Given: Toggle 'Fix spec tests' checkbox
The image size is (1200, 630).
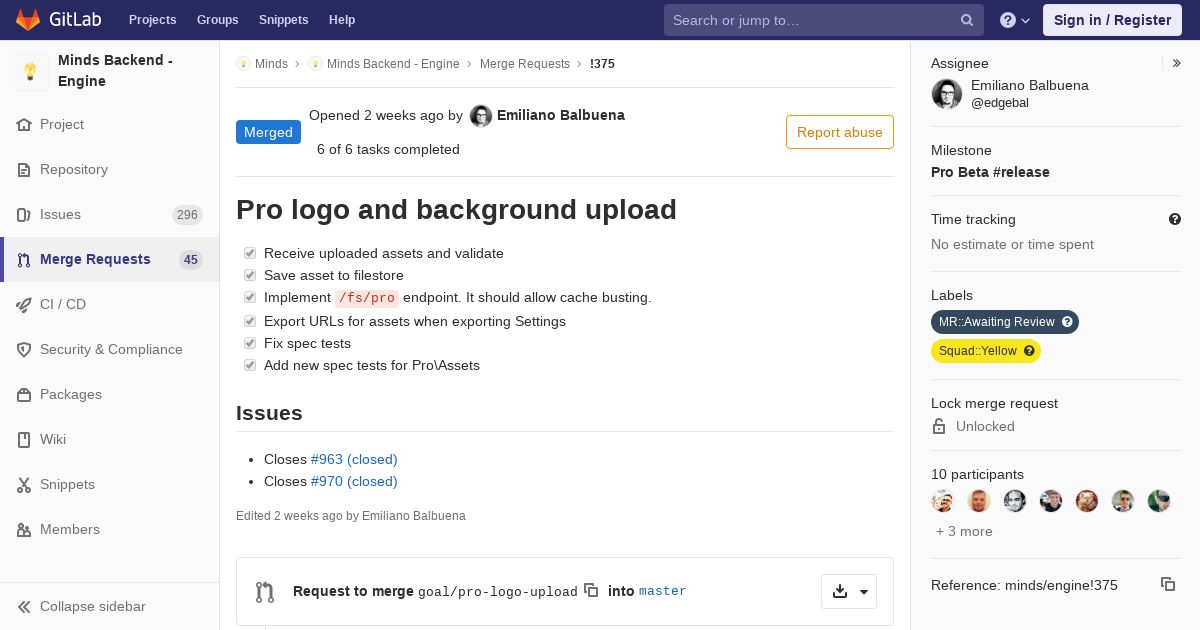Looking at the screenshot, I should 250,343.
